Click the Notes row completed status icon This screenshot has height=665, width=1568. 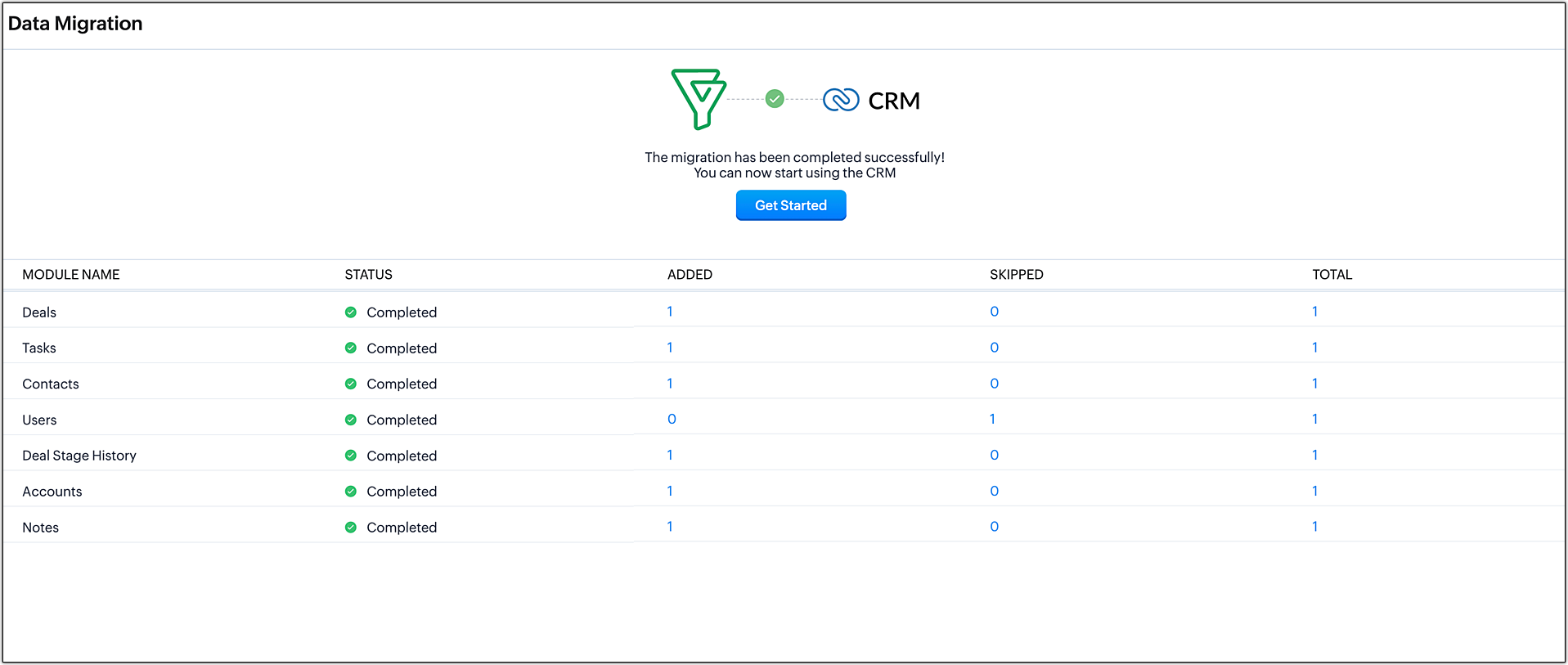coord(351,528)
